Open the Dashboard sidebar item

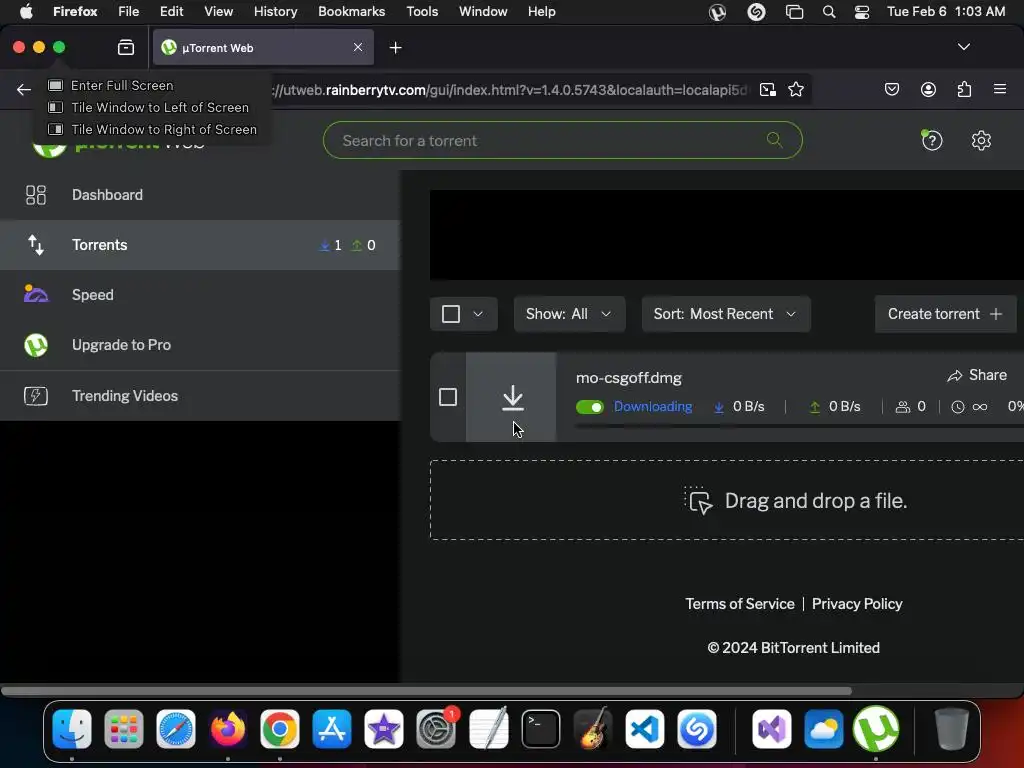(x=199, y=195)
